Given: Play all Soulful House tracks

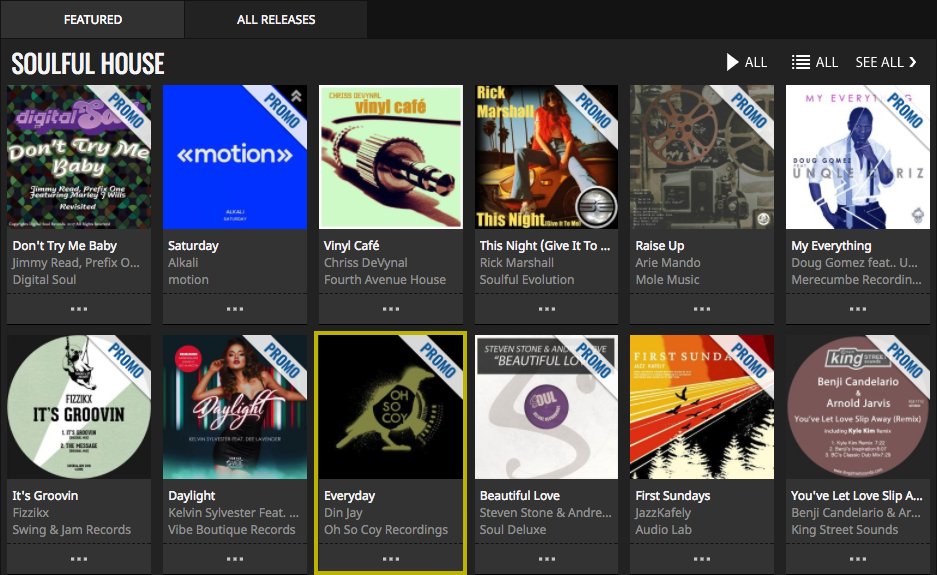Looking at the screenshot, I should point(746,62).
